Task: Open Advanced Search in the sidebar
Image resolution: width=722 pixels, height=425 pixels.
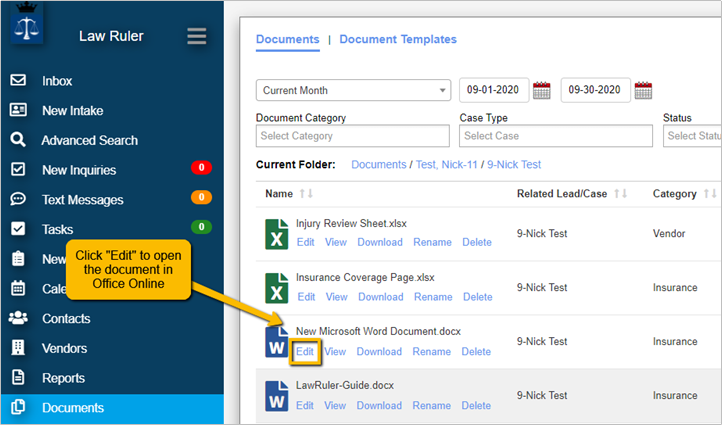Action: click(90, 140)
